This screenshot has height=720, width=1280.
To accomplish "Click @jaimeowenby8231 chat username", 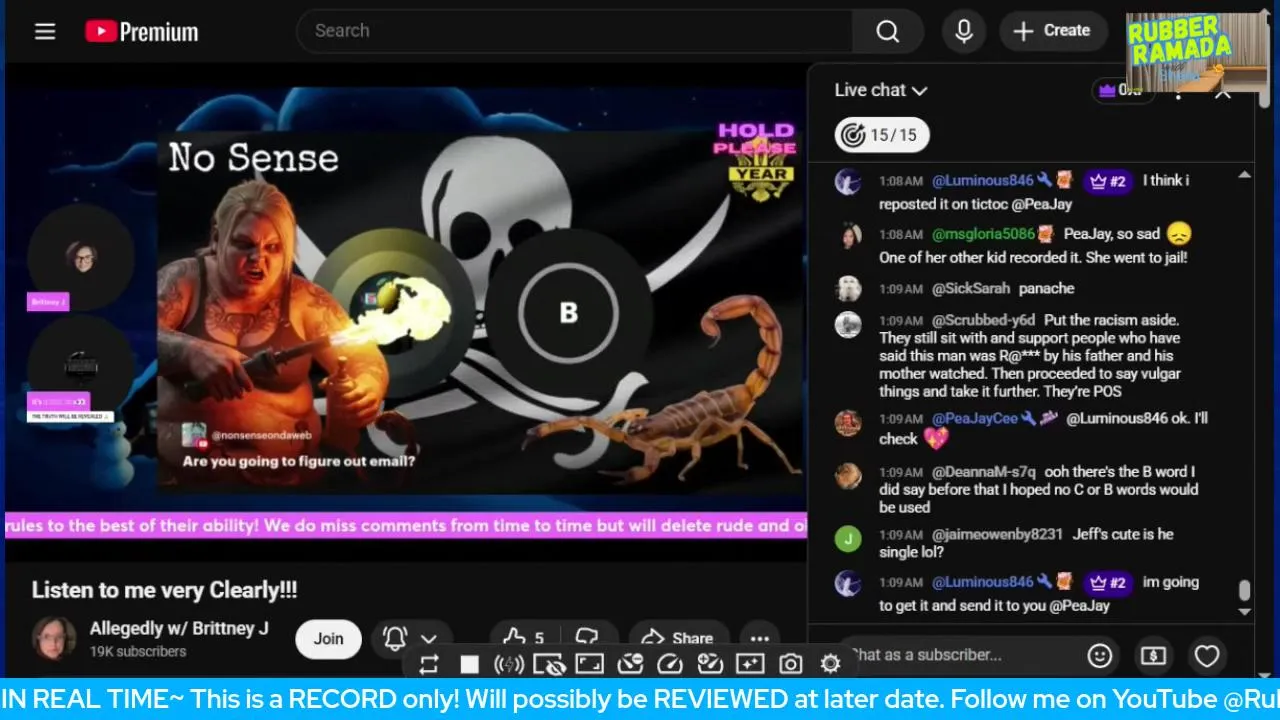I will pos(997,534).
